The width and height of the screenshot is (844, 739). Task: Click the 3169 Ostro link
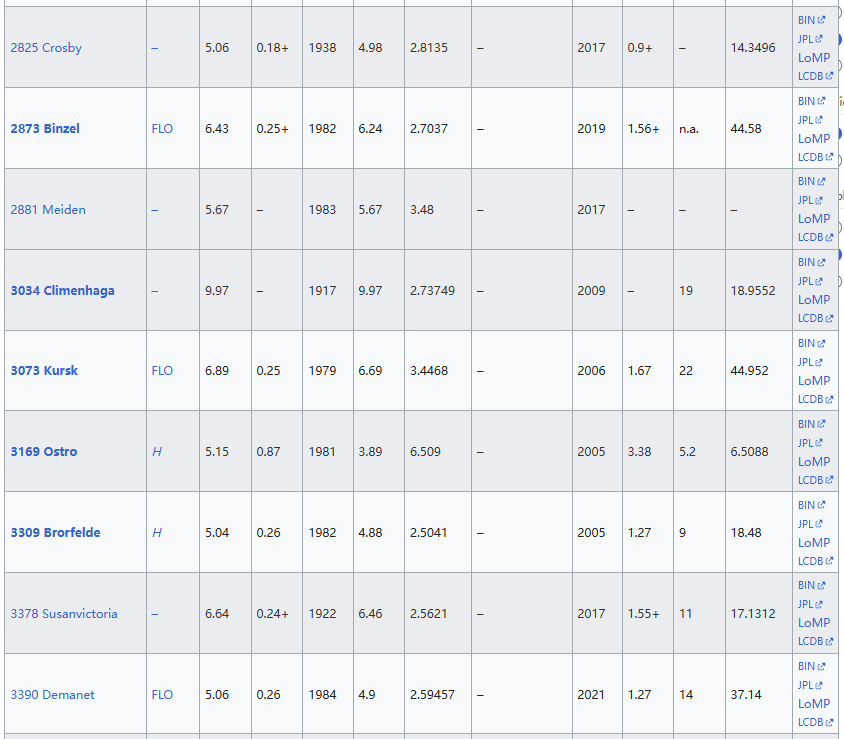[44, 452]
